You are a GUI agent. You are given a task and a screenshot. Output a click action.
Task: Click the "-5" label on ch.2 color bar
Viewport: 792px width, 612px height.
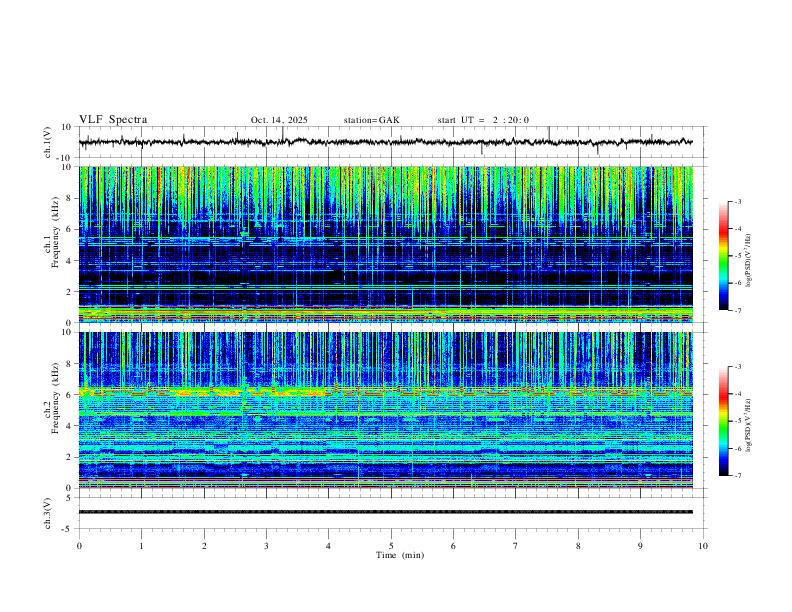[738, 421]
